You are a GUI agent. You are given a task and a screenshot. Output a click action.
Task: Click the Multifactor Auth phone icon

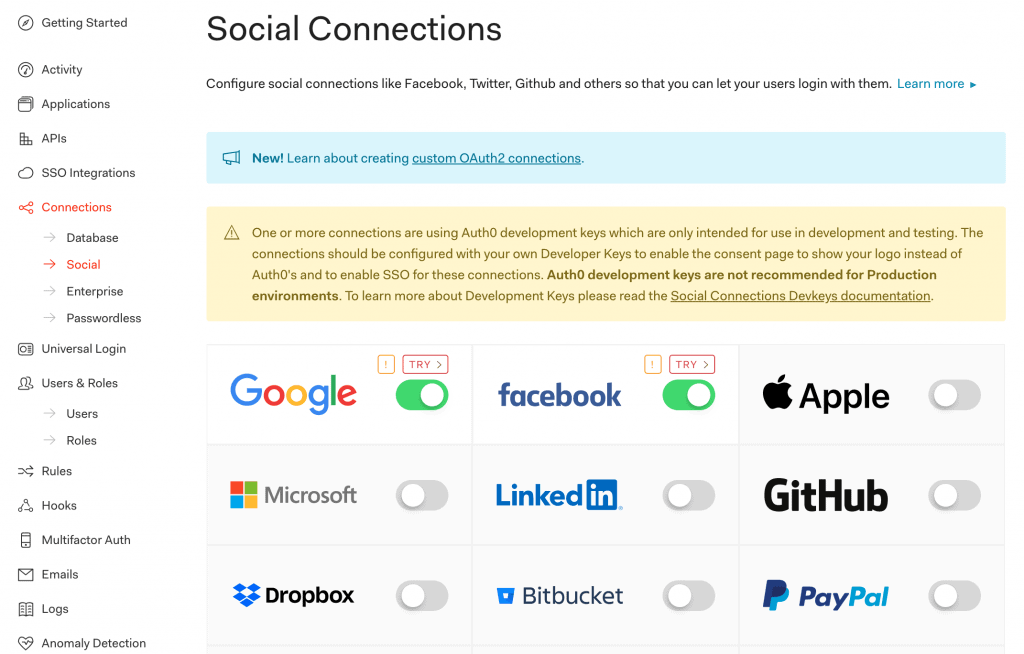tap(26, 540)
